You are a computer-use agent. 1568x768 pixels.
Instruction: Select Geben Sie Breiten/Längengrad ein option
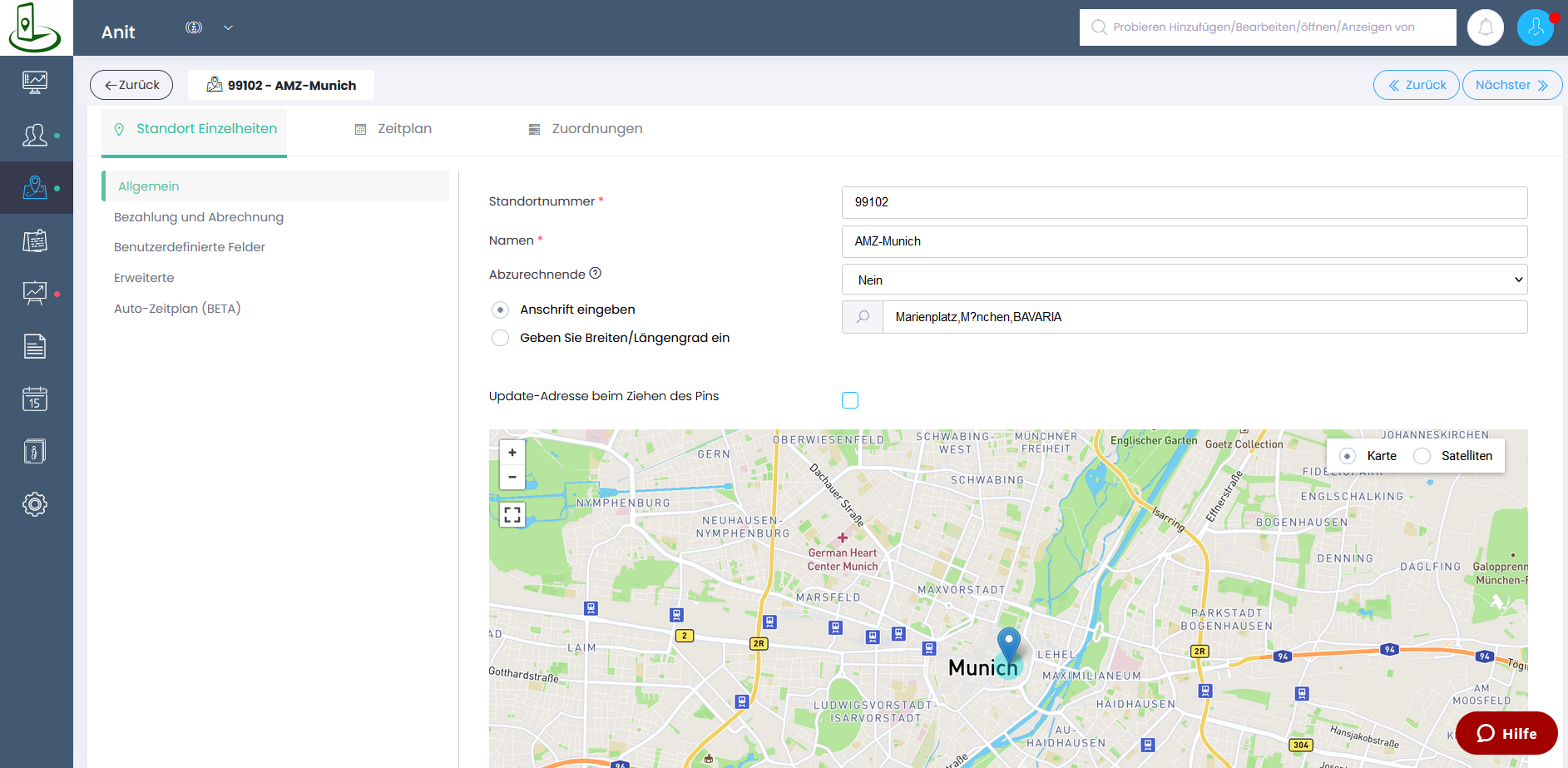point(500,338)
